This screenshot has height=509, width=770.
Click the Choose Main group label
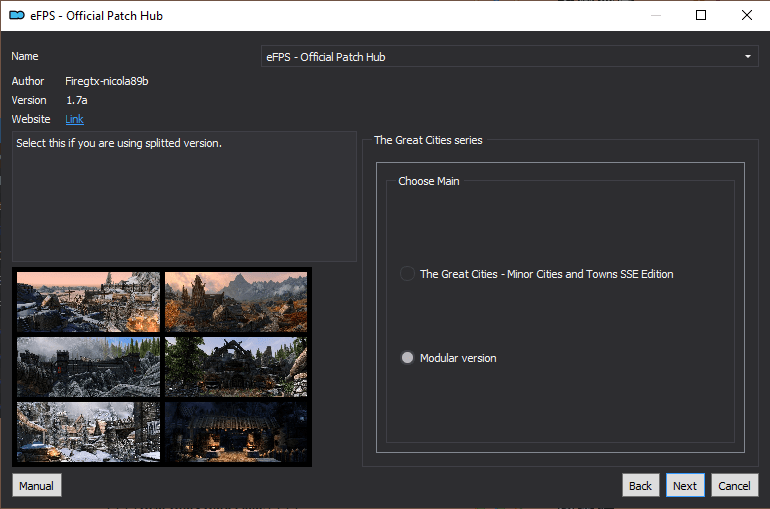(429, 181)
